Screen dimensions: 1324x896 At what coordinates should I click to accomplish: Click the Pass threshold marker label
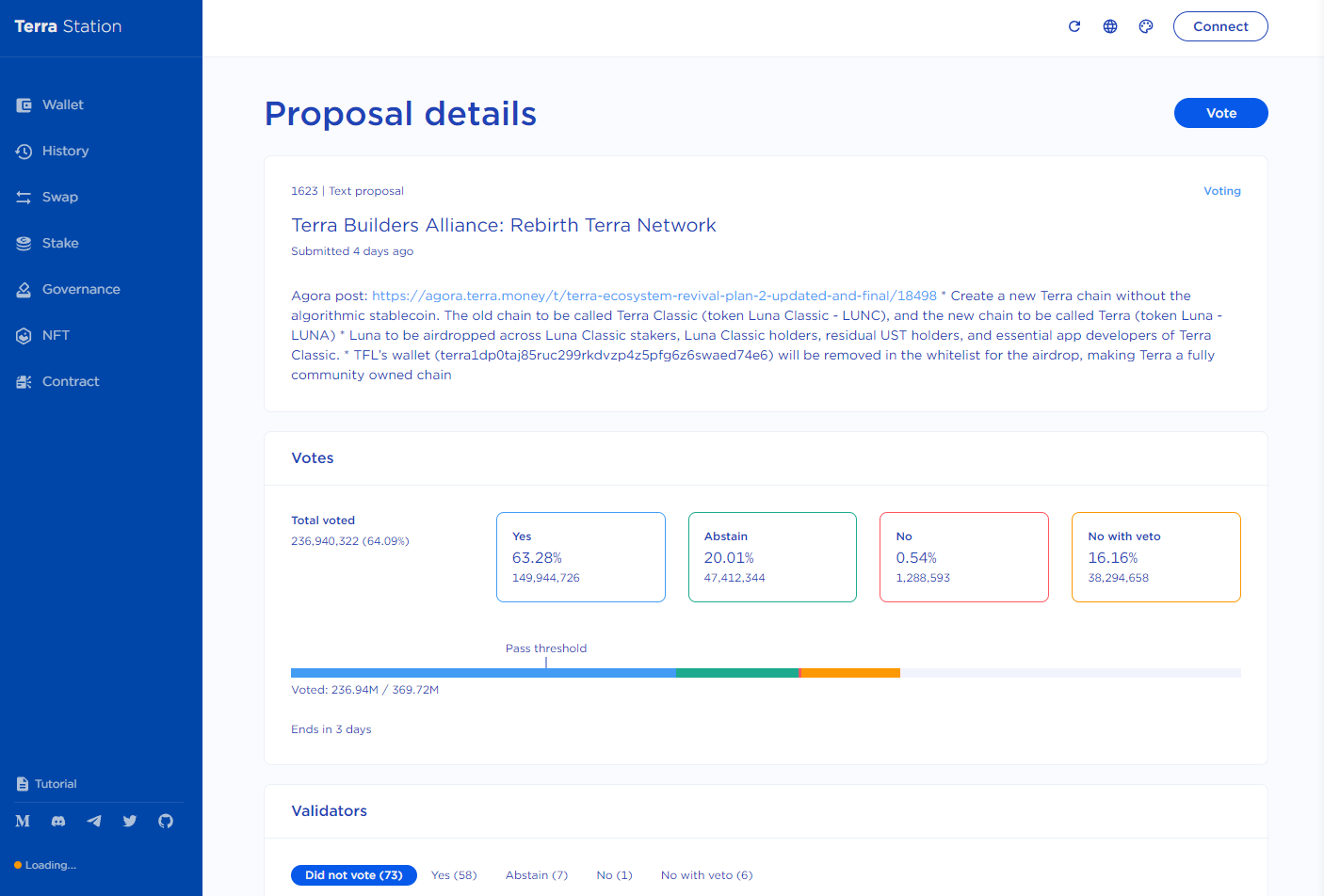[546, 648]
